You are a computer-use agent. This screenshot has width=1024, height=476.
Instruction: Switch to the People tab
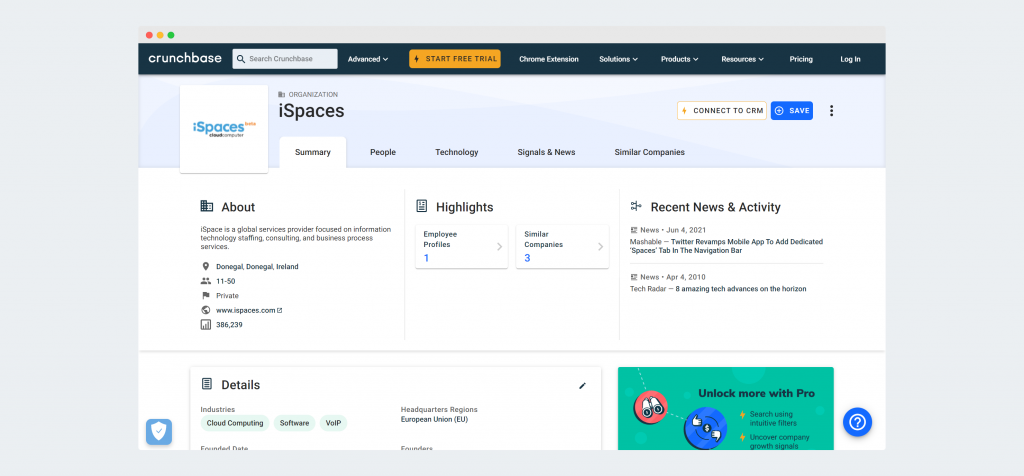tap(383, 152)
